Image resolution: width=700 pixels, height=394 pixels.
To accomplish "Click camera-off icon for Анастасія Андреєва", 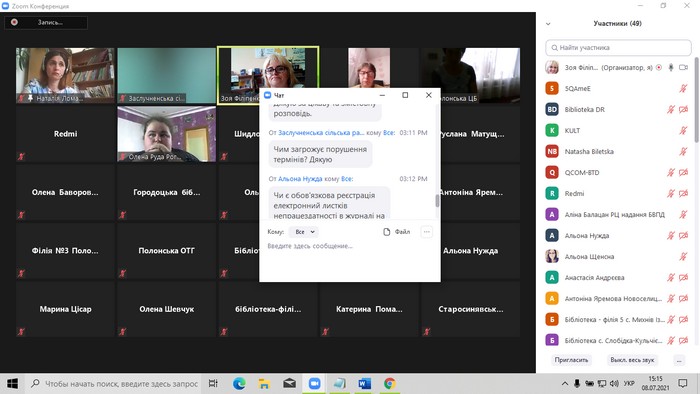I will coord(683,277).
